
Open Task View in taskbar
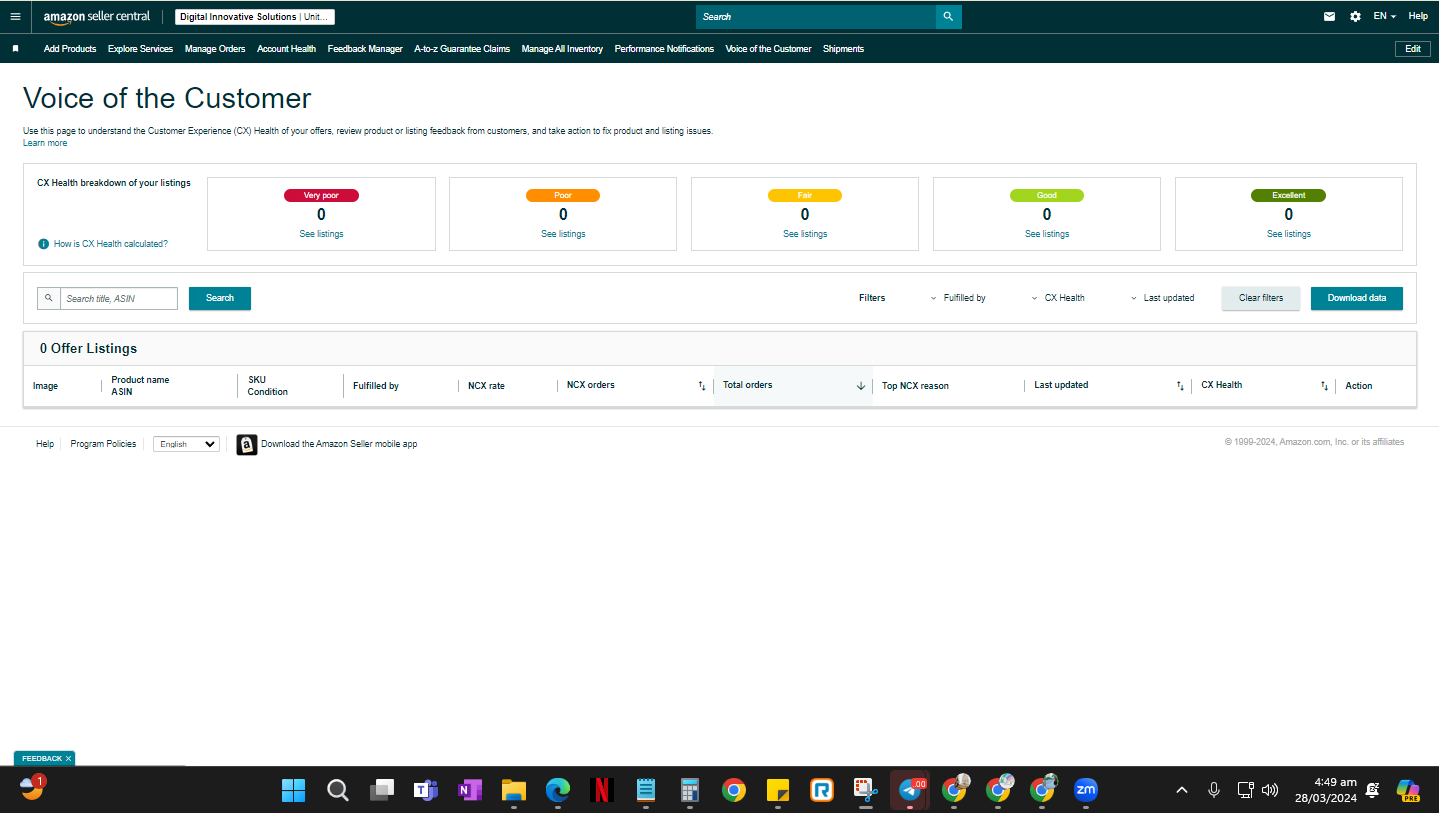click(x=381, y=790)
